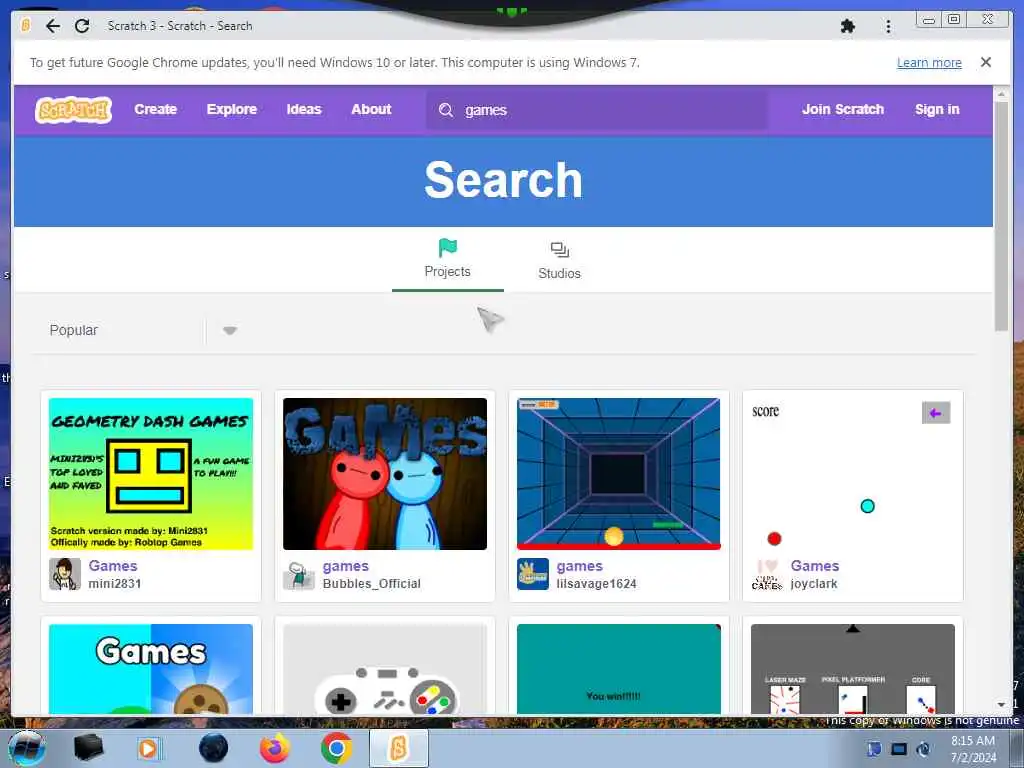The image size is (1024, 768).
Task: Open the games title by Bubbles_Official
Action: tap(345, 566)
